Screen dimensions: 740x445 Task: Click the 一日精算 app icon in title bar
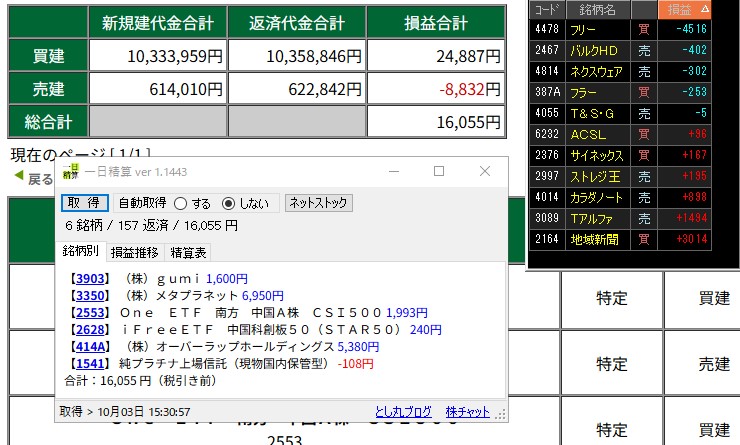[x=70, y=171]
